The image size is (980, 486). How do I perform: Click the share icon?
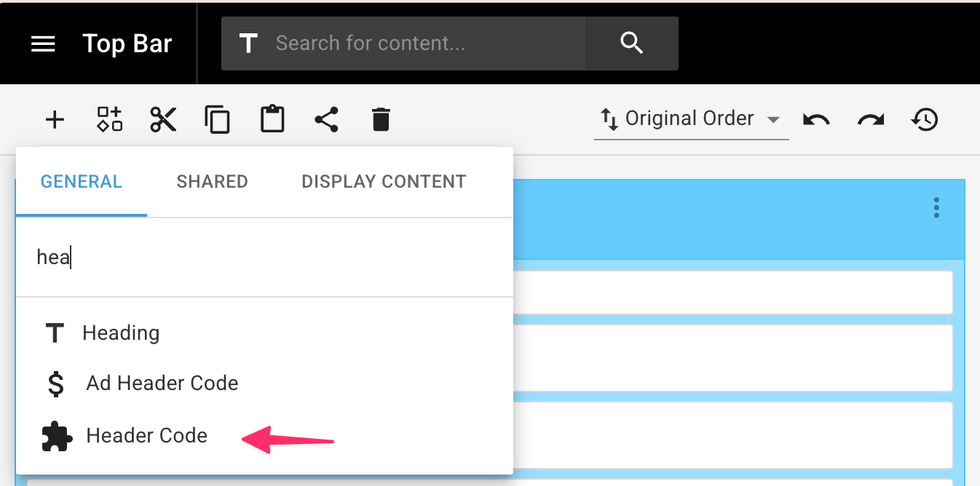[326, 120]
